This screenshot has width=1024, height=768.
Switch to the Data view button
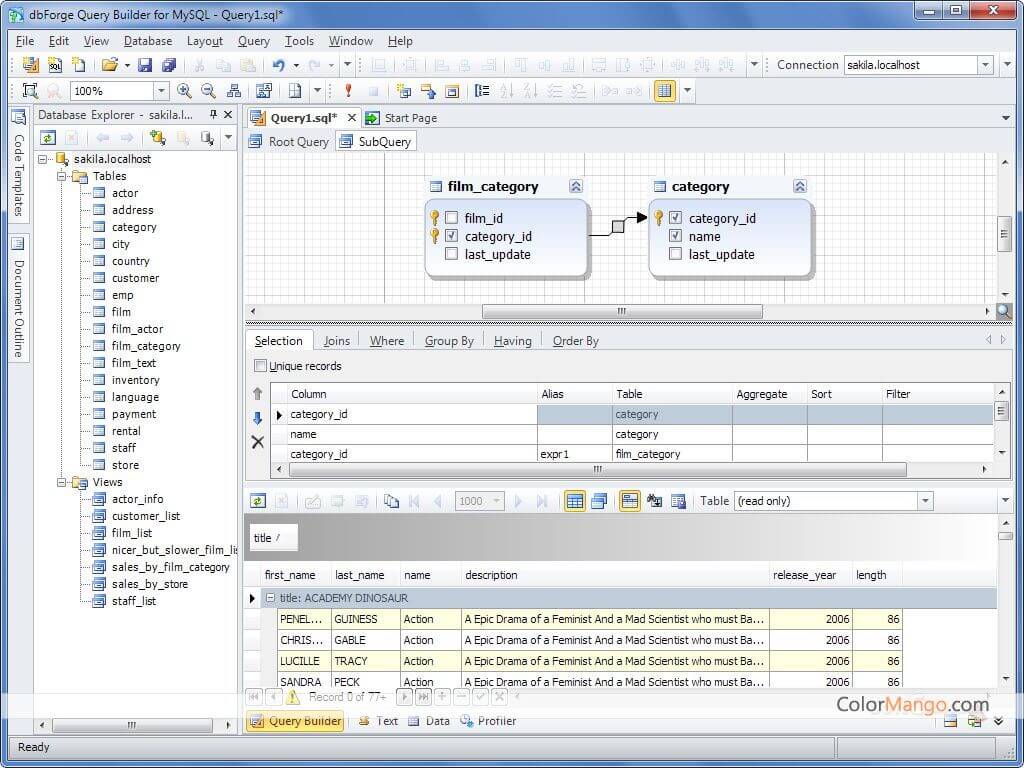[x=429, y=720]
